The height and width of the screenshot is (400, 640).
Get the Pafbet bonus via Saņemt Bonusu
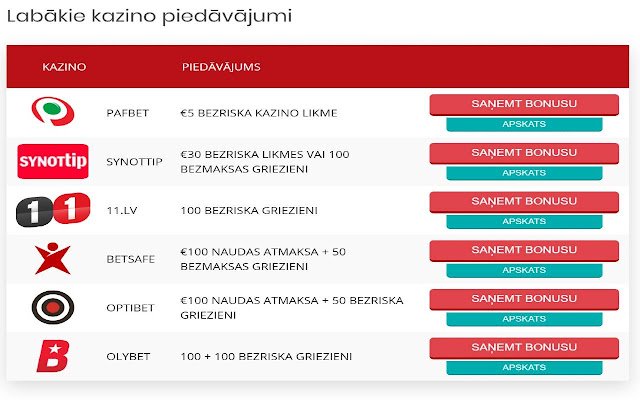(524, 104)
